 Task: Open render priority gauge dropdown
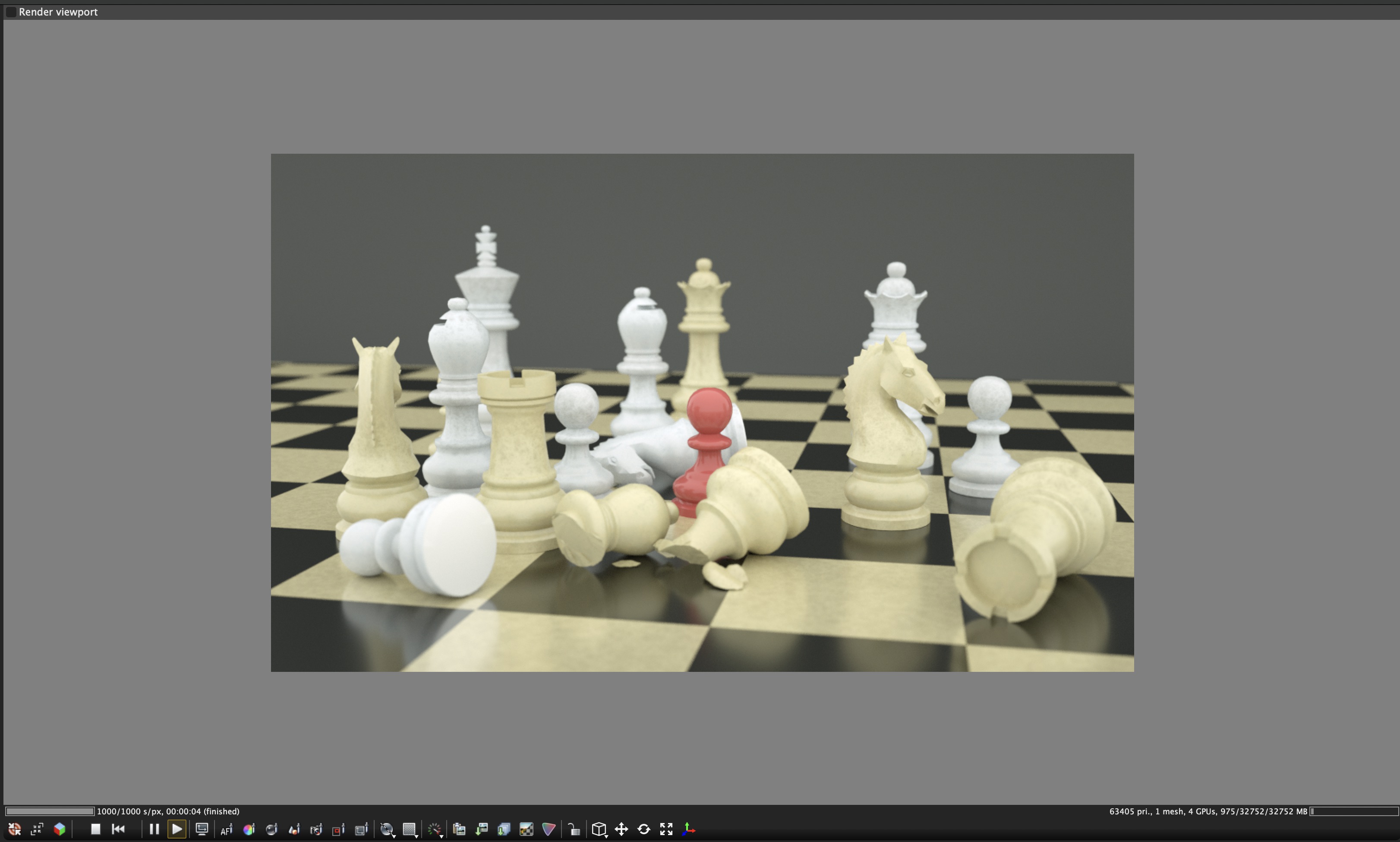pyautogui.click(x=435, y=829)
